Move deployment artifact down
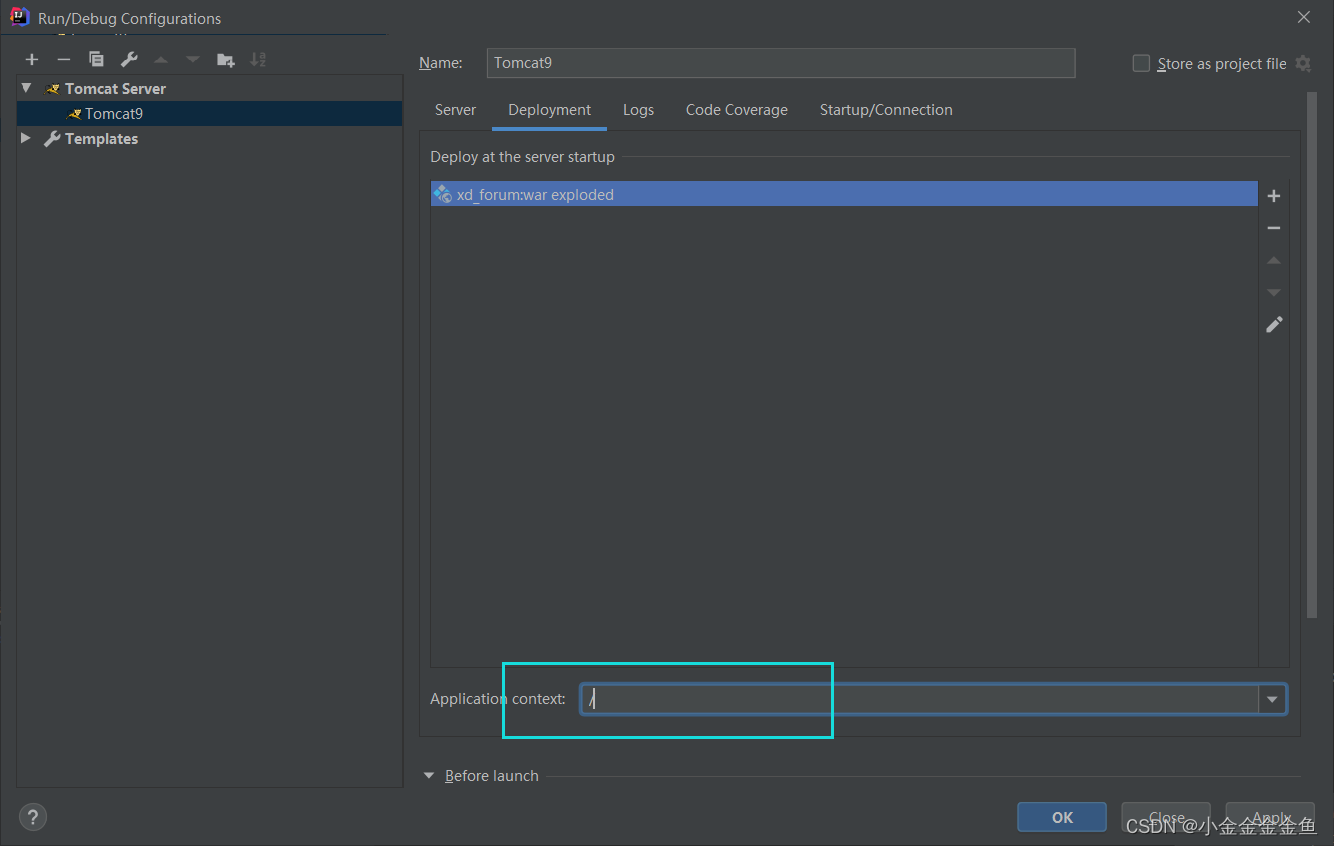 click(1274, 292)
